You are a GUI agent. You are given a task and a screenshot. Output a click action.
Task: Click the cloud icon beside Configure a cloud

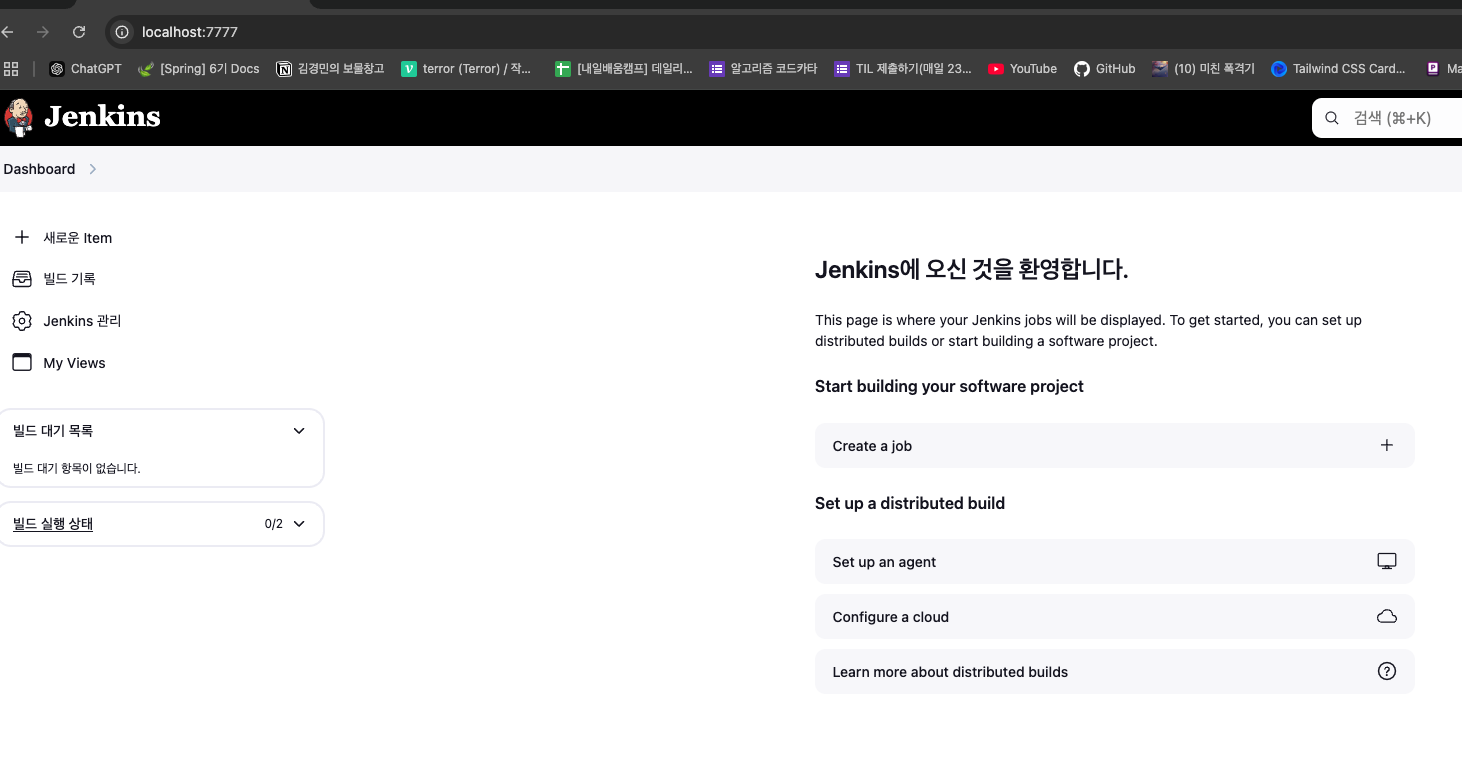1387,616
